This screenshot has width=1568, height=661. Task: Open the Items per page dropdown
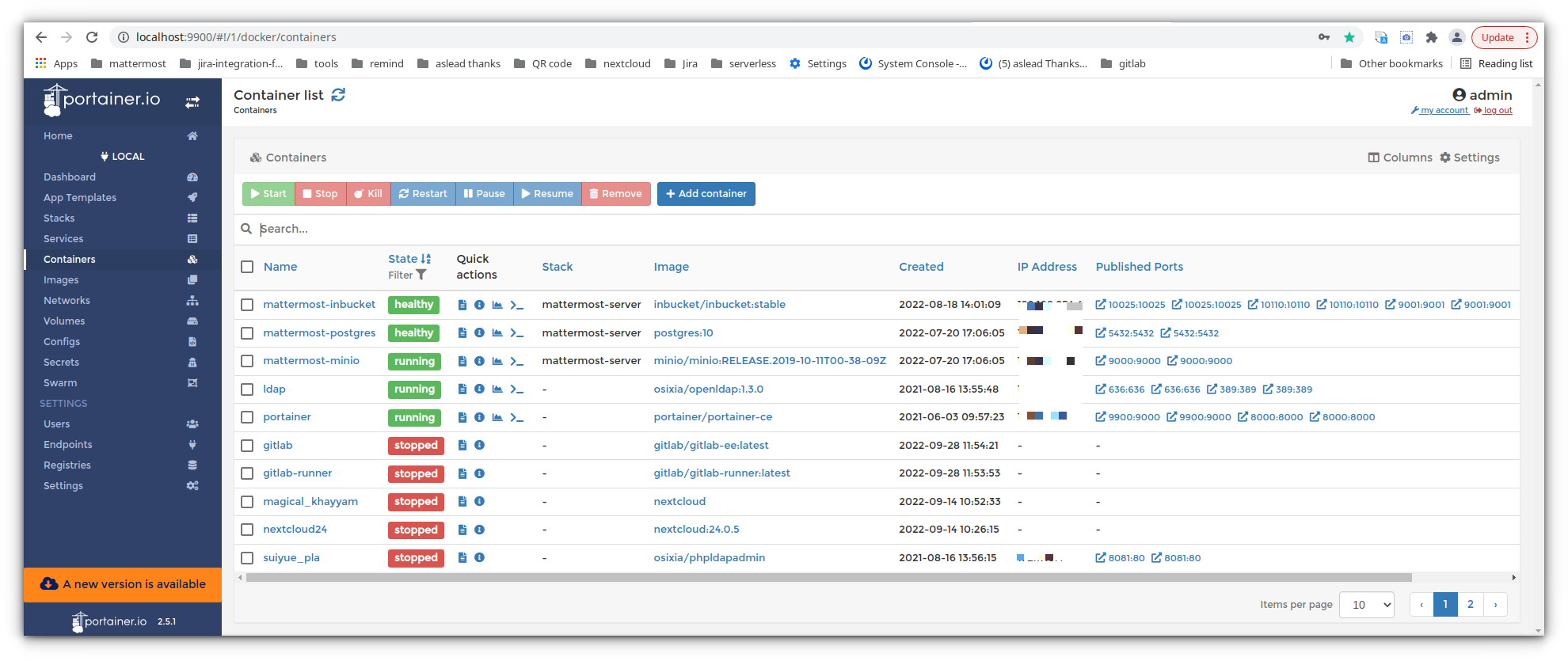tap(1366, 605)
